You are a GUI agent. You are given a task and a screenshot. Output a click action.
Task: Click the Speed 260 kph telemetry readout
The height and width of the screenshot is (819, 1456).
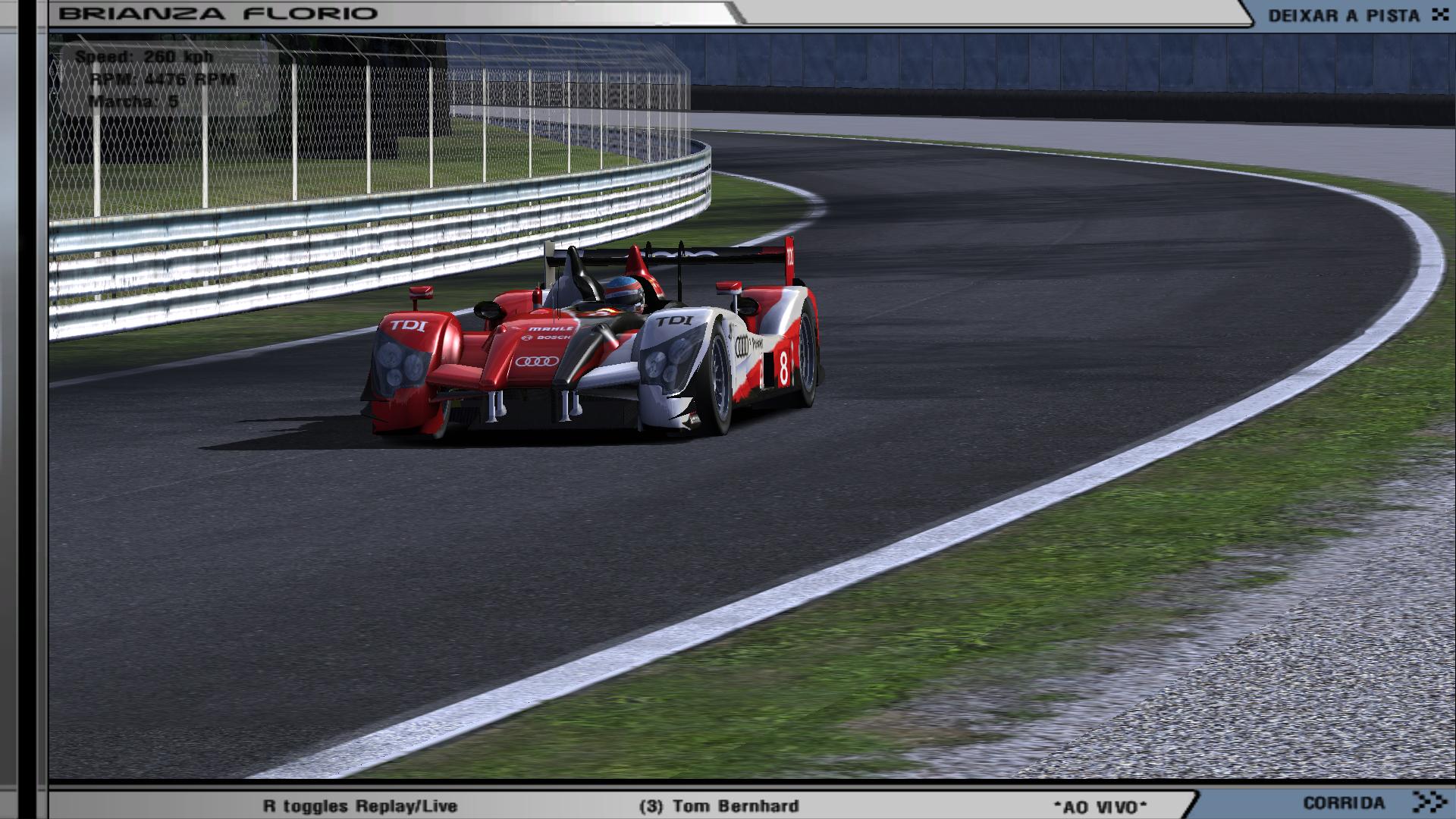(144, 57)
